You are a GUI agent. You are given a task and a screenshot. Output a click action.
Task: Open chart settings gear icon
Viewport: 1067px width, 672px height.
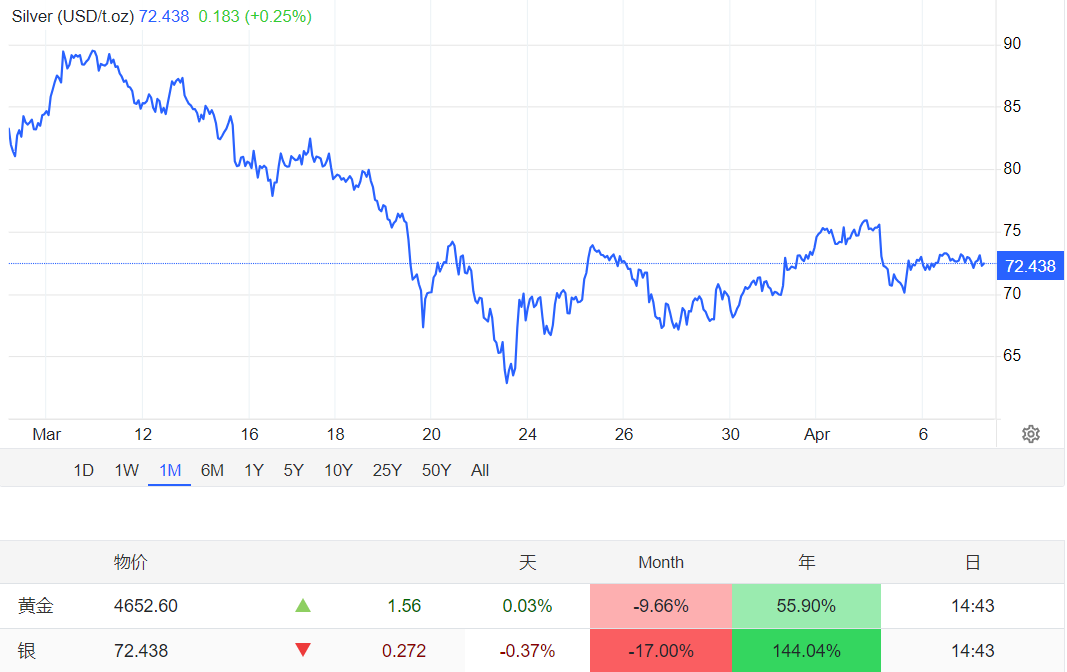click(1031, 434)
